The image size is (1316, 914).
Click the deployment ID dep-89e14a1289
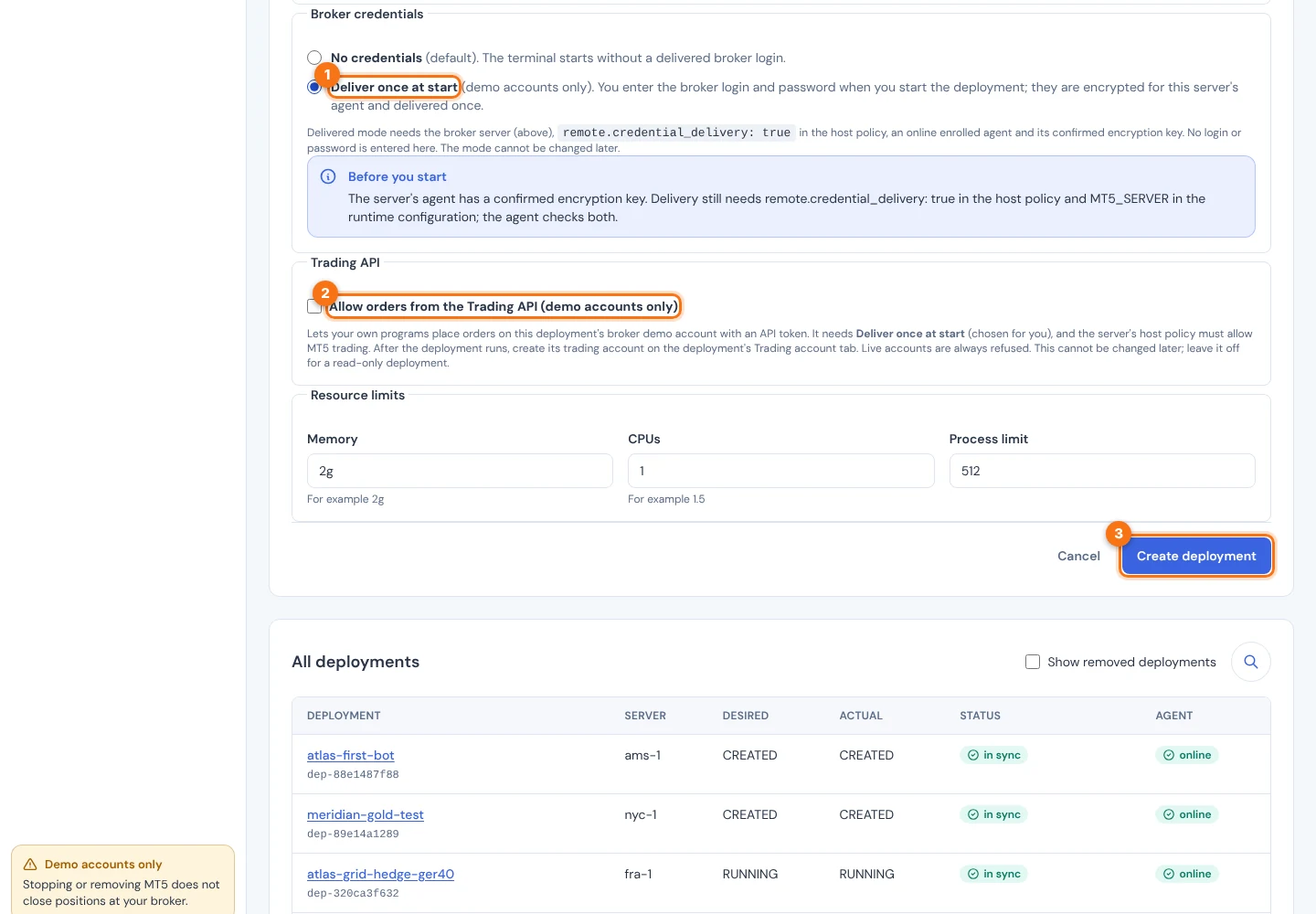[353, 834]
